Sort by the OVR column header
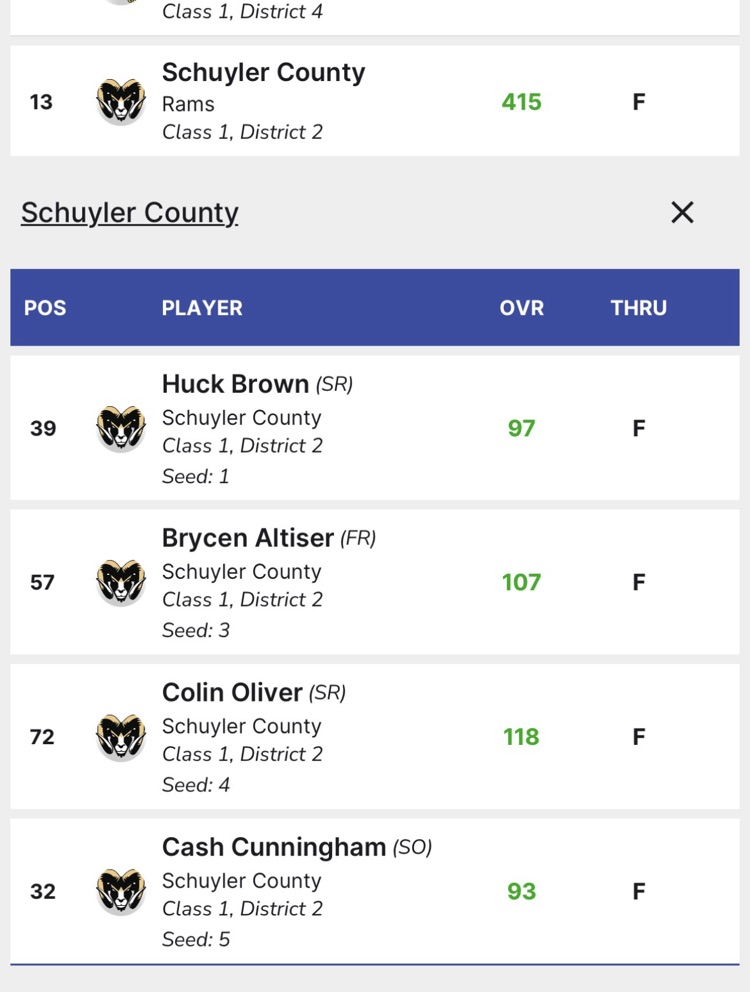The width and height of the screenshot is (750, 992). 522,308
